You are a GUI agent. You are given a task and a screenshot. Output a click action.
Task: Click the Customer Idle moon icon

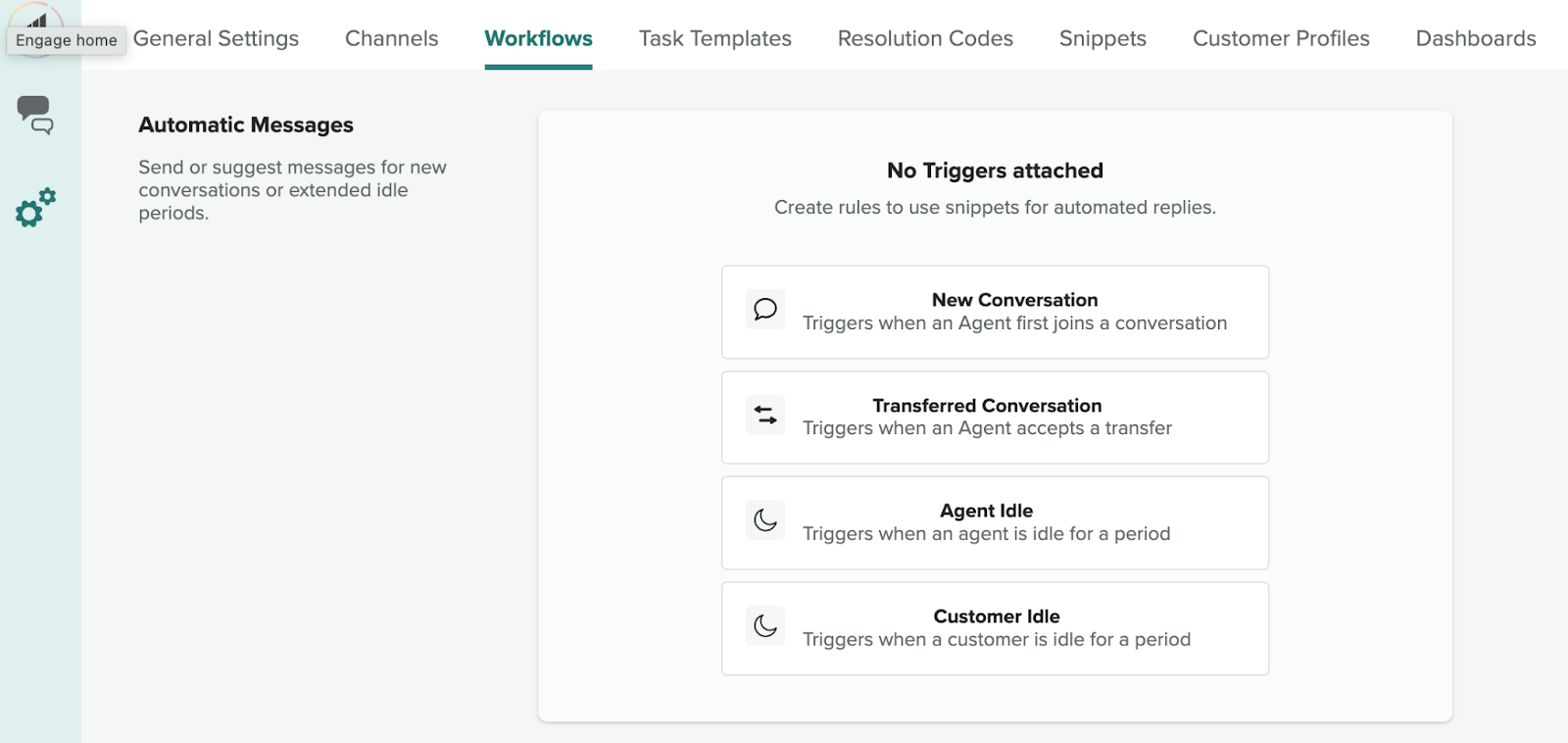click(765, 626)
